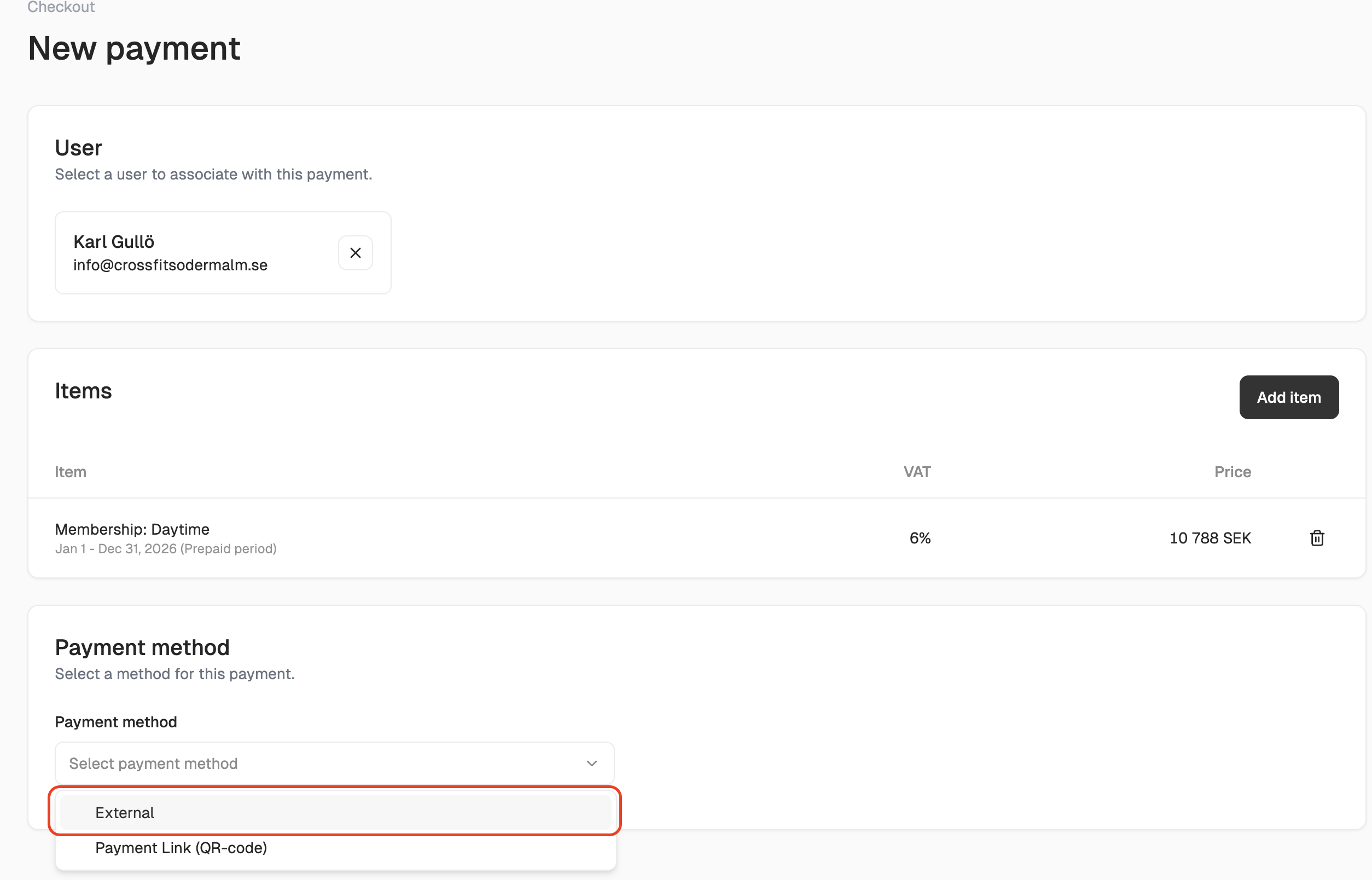Click the Membership: Daytime item name
The image size is (1372, 880).
click(x=132, y=529)
